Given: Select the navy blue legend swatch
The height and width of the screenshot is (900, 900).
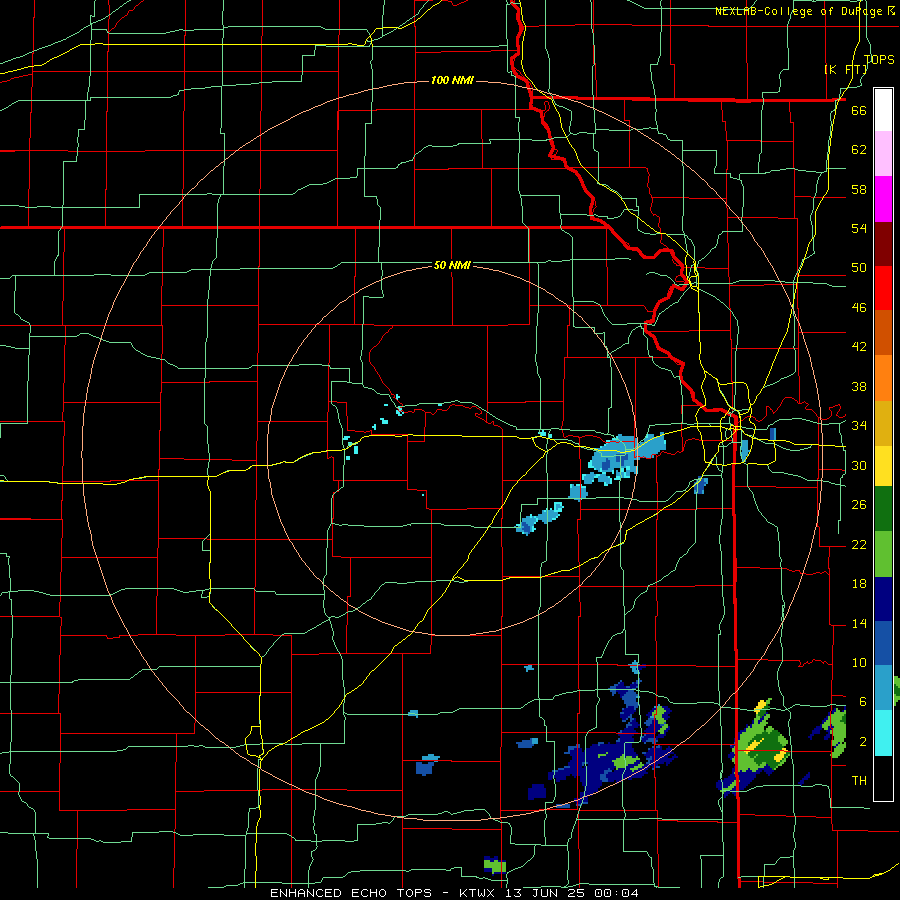Looking at the screenshot, I should pyautogui.click(x=883, y=599).
